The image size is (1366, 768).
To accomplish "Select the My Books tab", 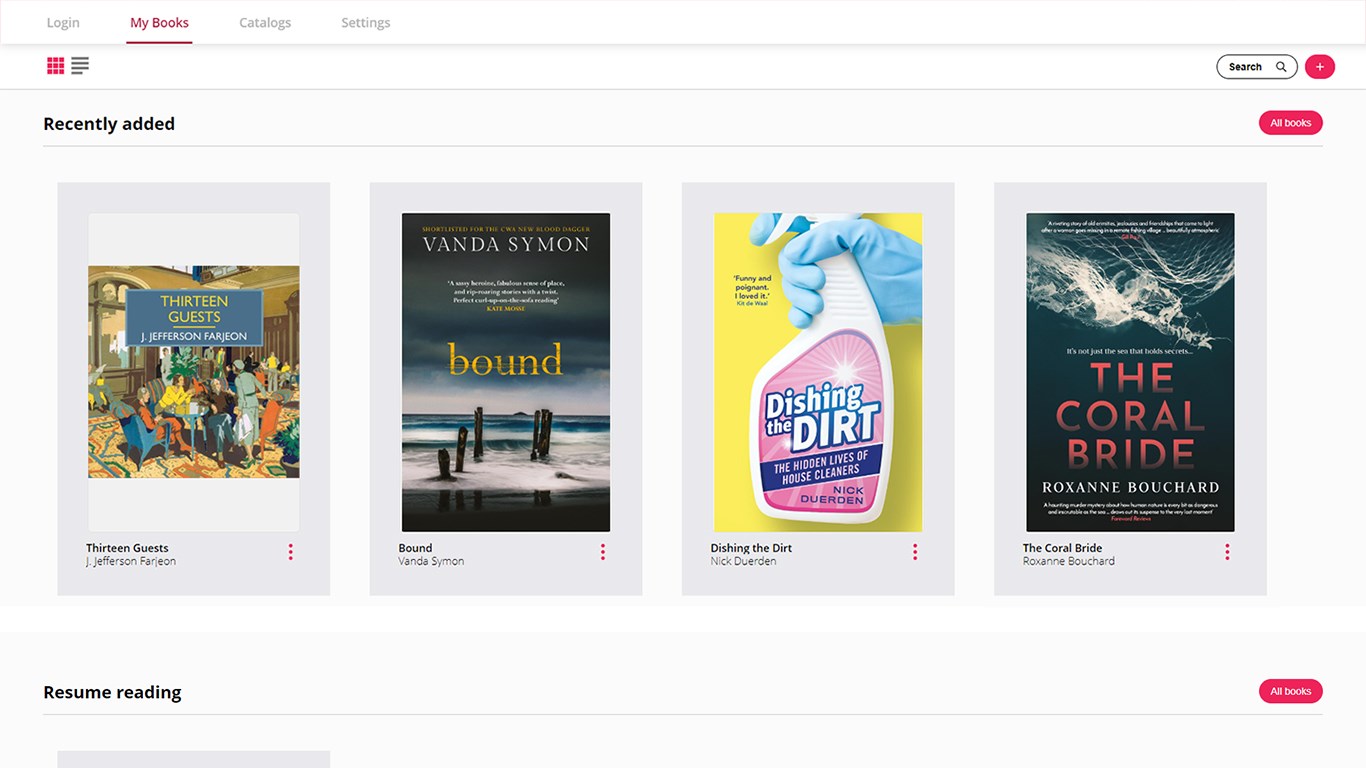I will coord(159,22).
